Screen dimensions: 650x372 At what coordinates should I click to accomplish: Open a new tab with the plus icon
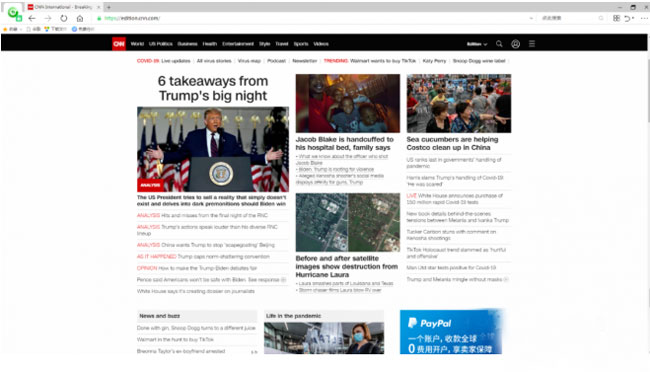[109, 7]
